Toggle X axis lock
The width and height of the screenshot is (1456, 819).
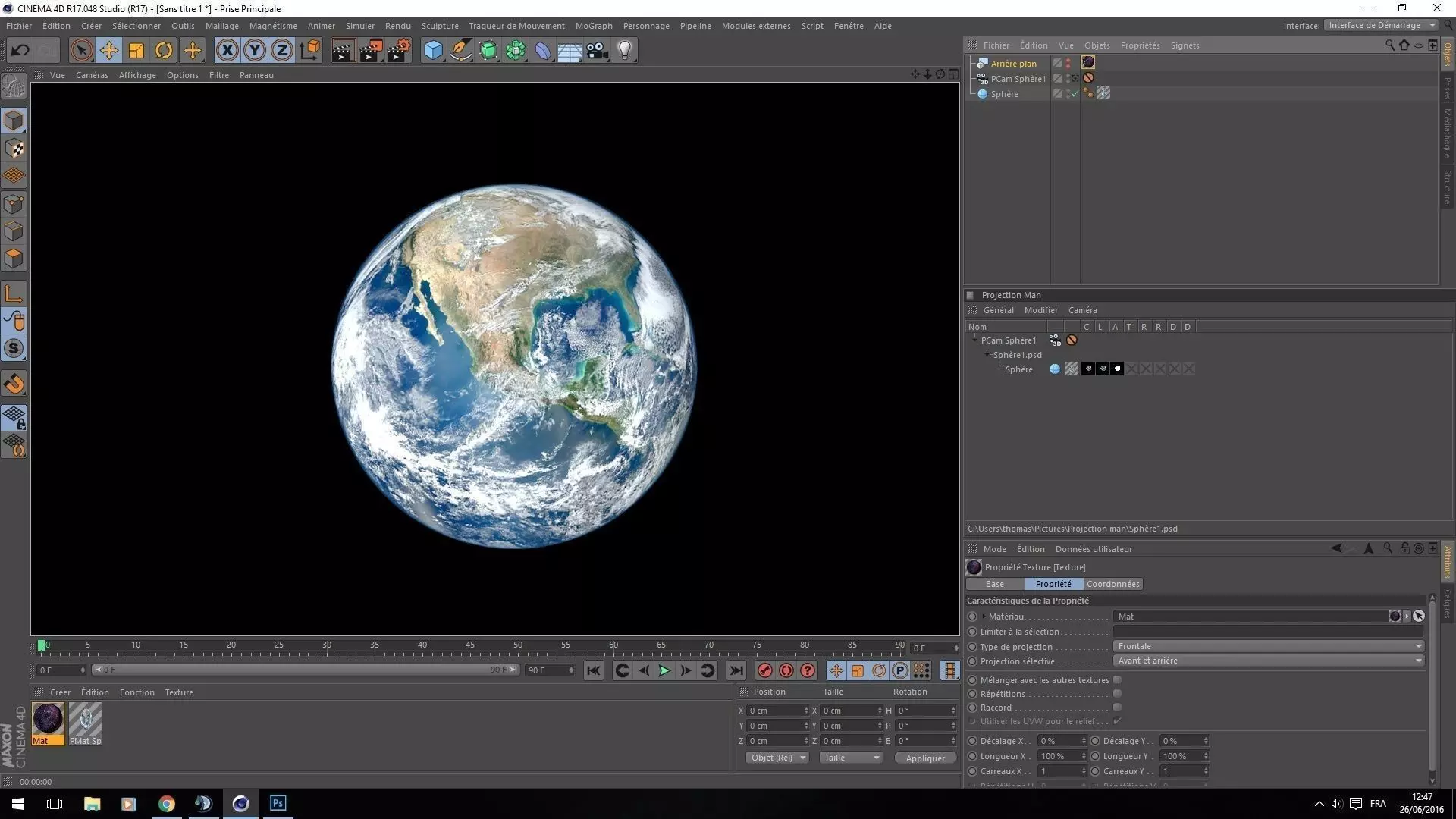[x=227, y=51]
